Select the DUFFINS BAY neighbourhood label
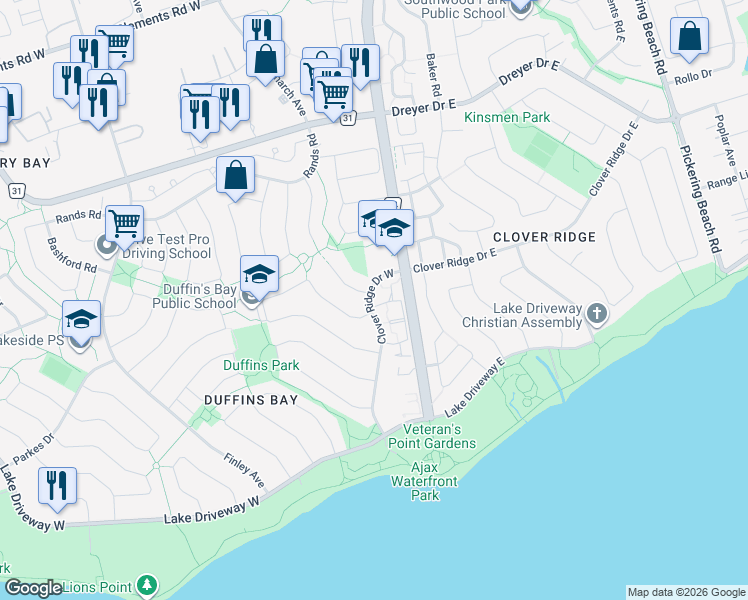This screenshot has width=748, height=600. (x=251, y=400)
